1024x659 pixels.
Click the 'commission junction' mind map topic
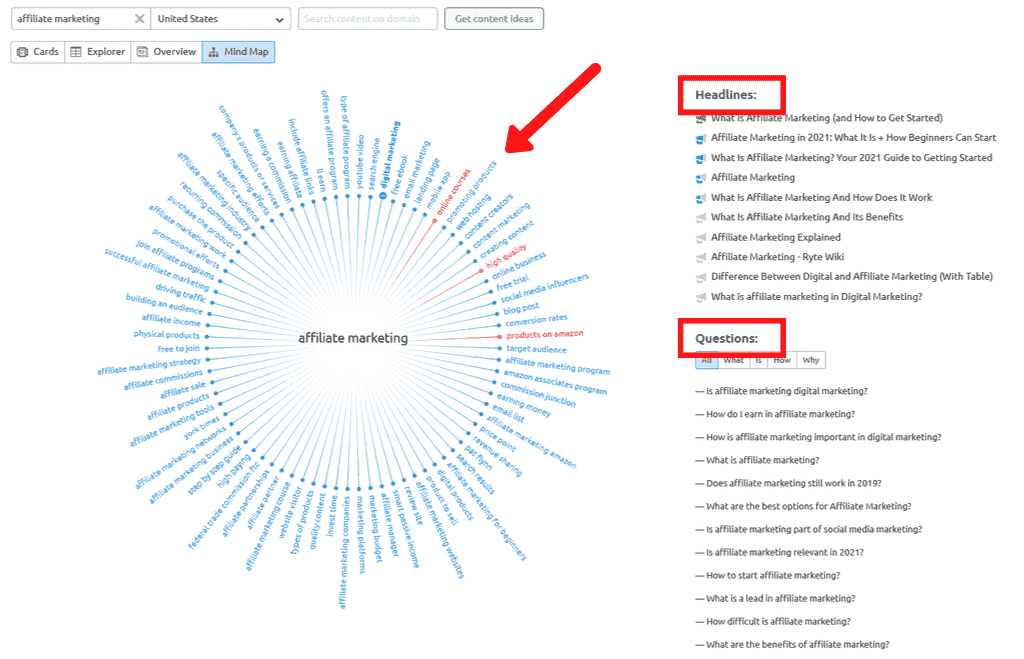click(x=538, y=394)
